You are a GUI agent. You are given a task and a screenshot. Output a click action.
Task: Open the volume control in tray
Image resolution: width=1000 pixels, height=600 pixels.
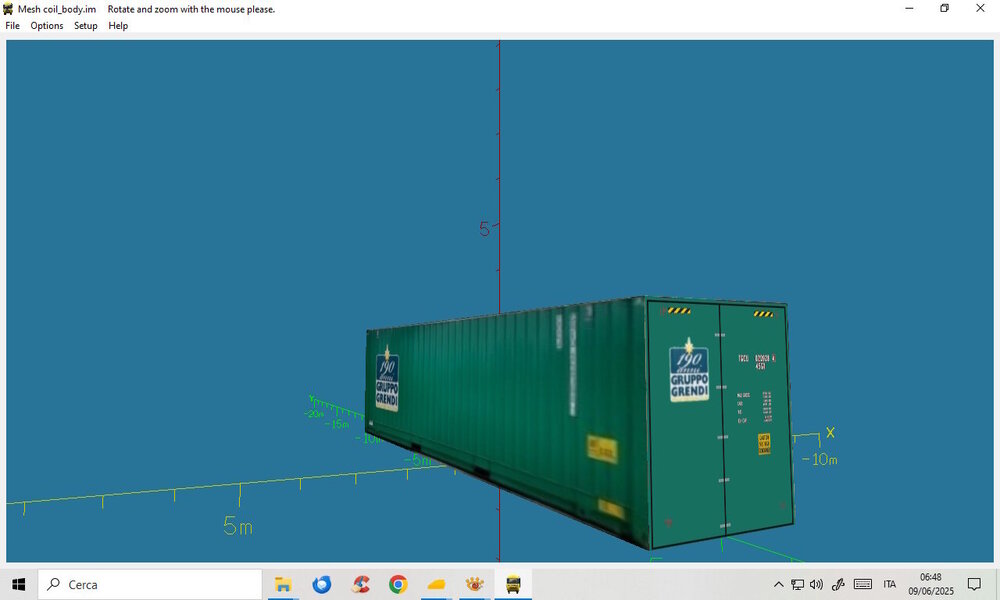pyautogui.click(x=816, y=584)
